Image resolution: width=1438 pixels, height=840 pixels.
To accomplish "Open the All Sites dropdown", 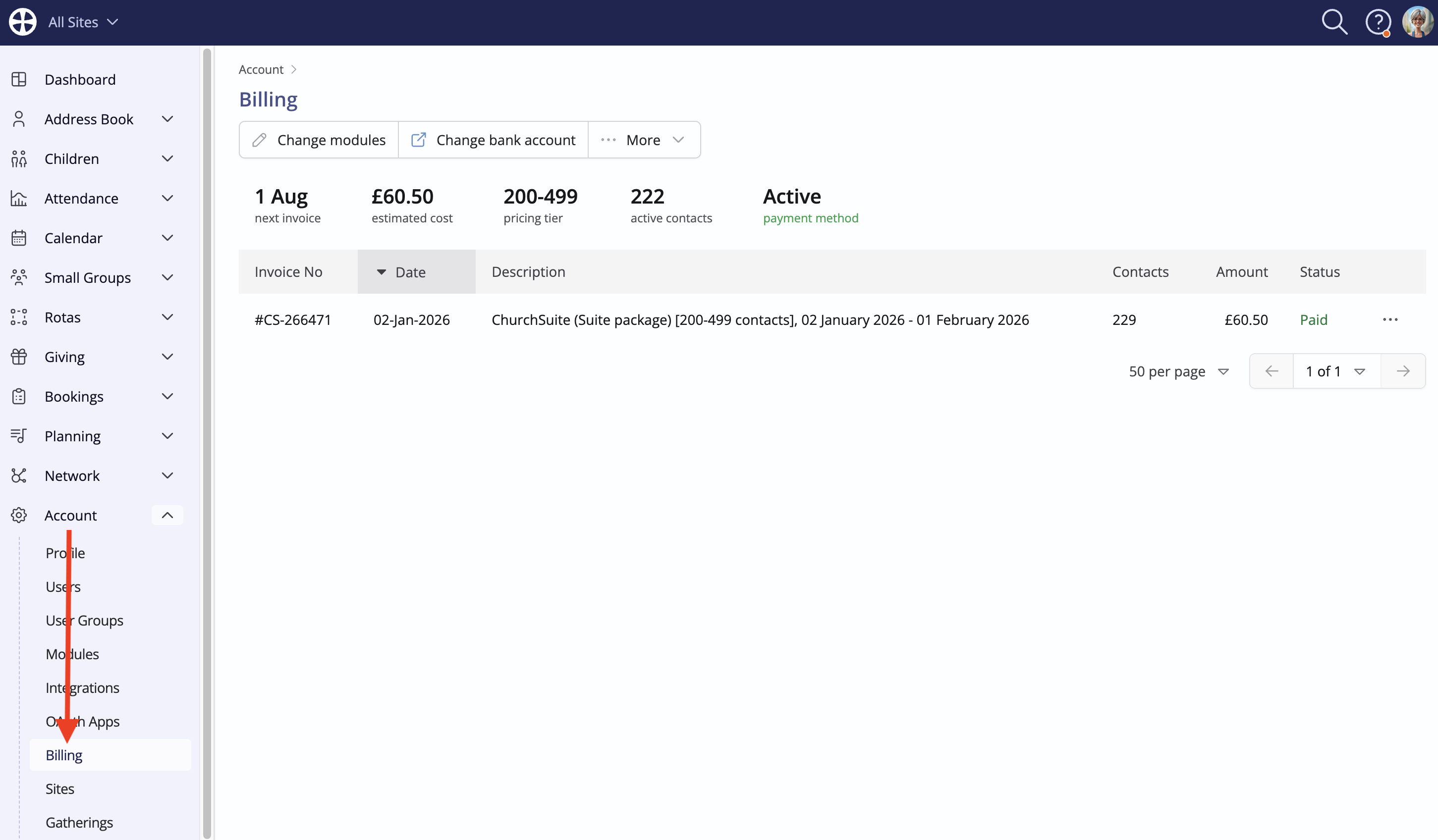I will (83, 22).
